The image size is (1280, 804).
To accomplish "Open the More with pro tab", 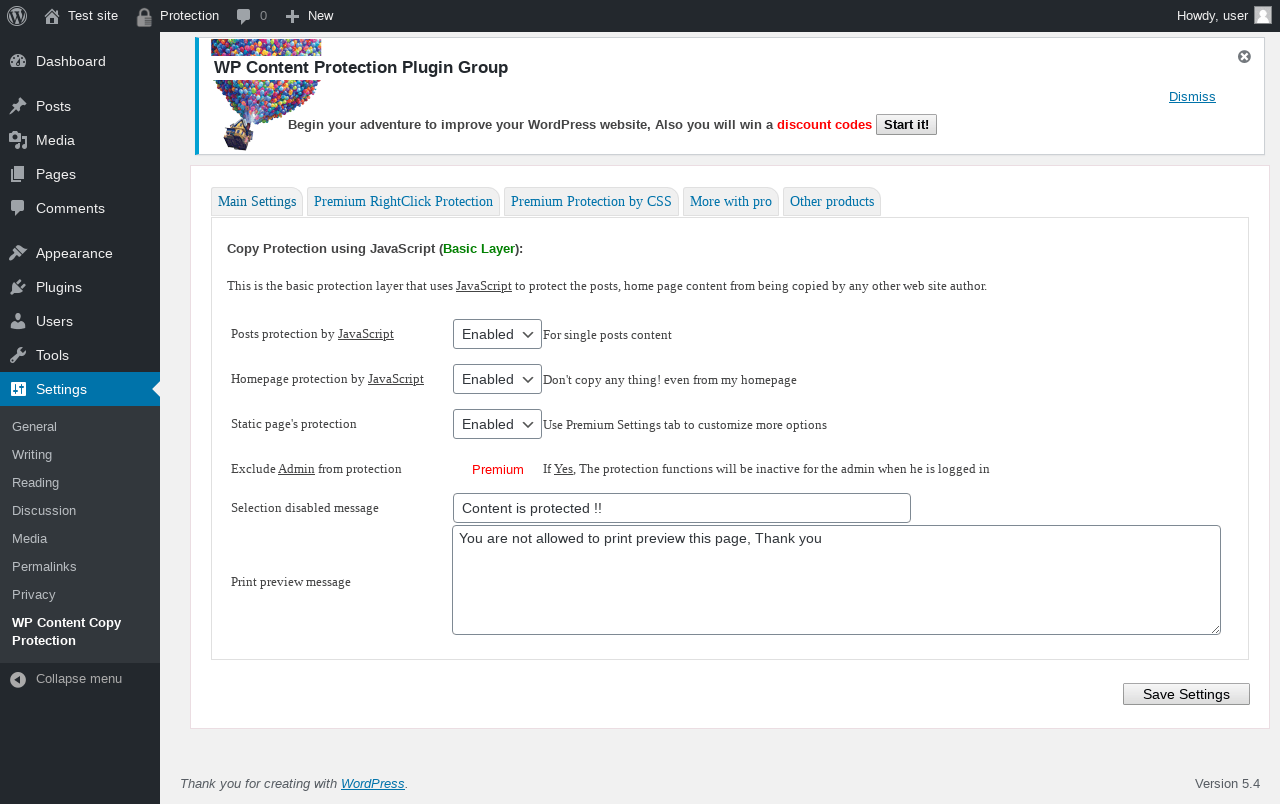I will pyautogui.click(x=731, y=201).
